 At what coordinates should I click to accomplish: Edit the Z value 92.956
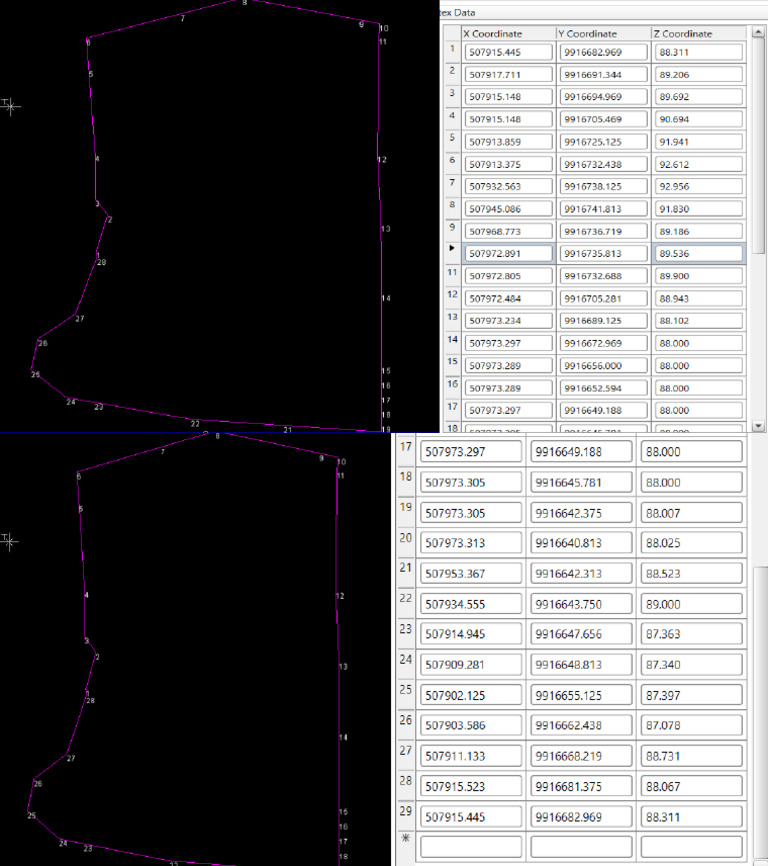[698, 187]
